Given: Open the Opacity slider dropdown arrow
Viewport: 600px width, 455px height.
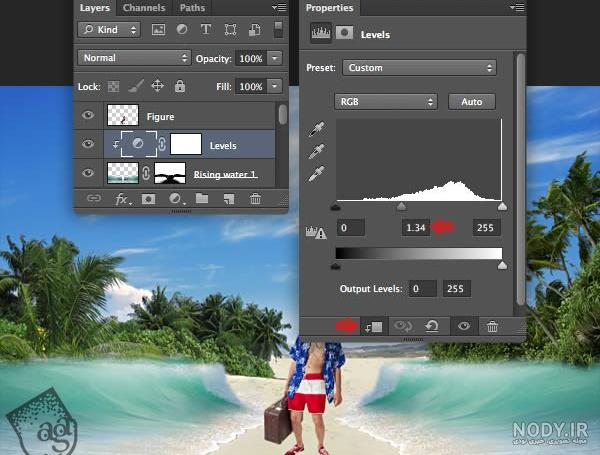Looking at the screenshot, I should (275, 58).
